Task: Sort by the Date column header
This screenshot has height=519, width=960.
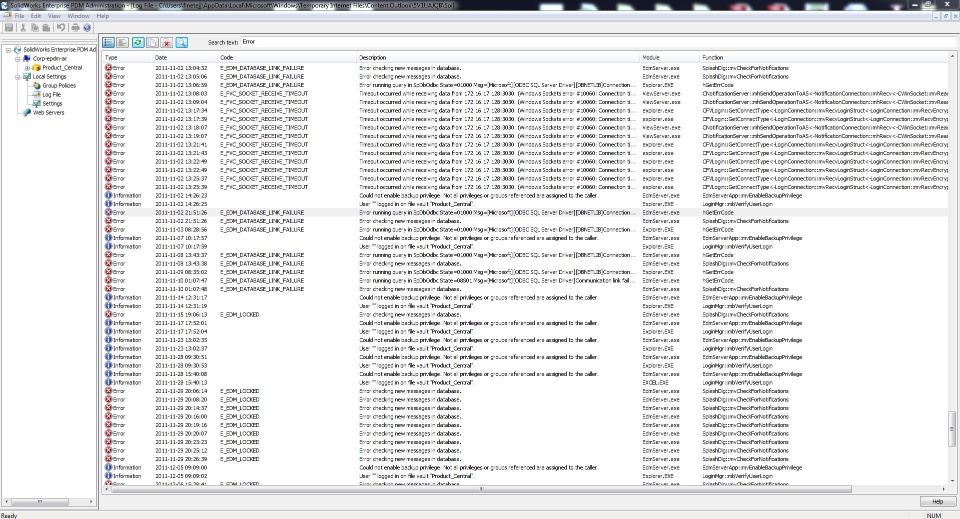Action: click(185, 58)
